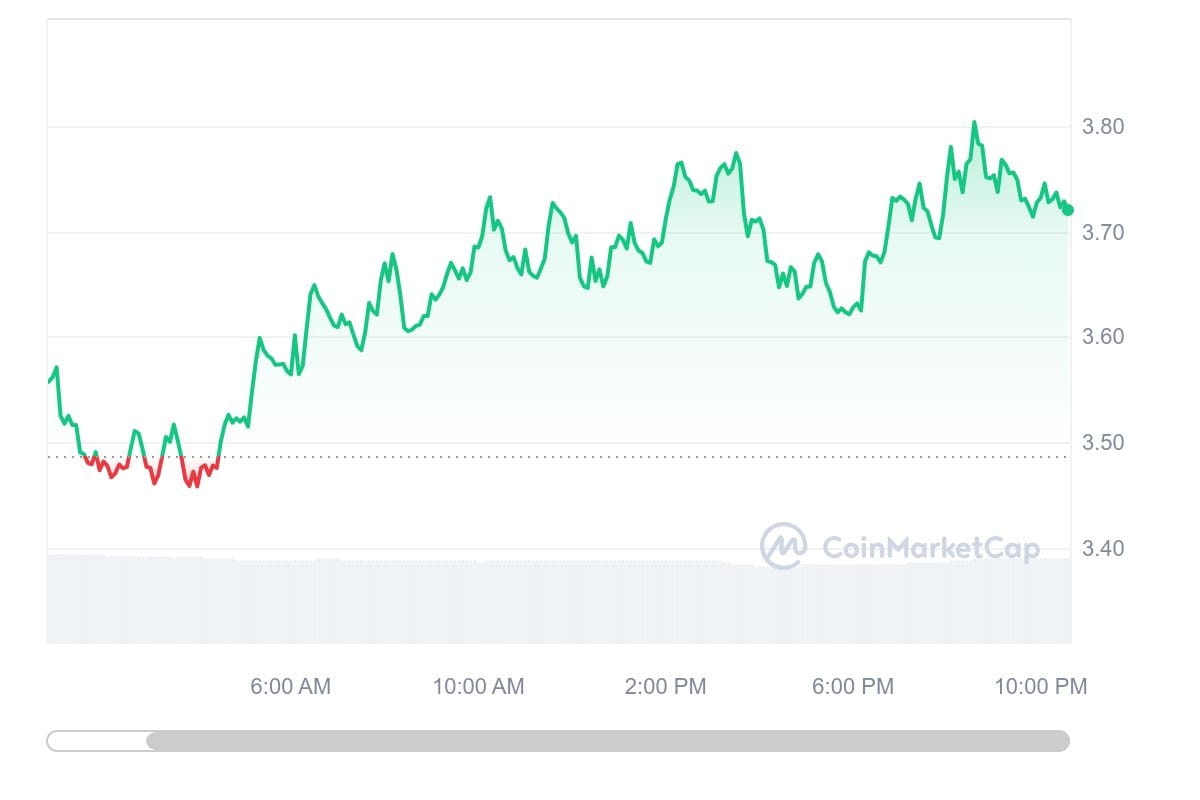
Task: Click the empty scrollbar track left of the thumb
Action: click(96, 741)
